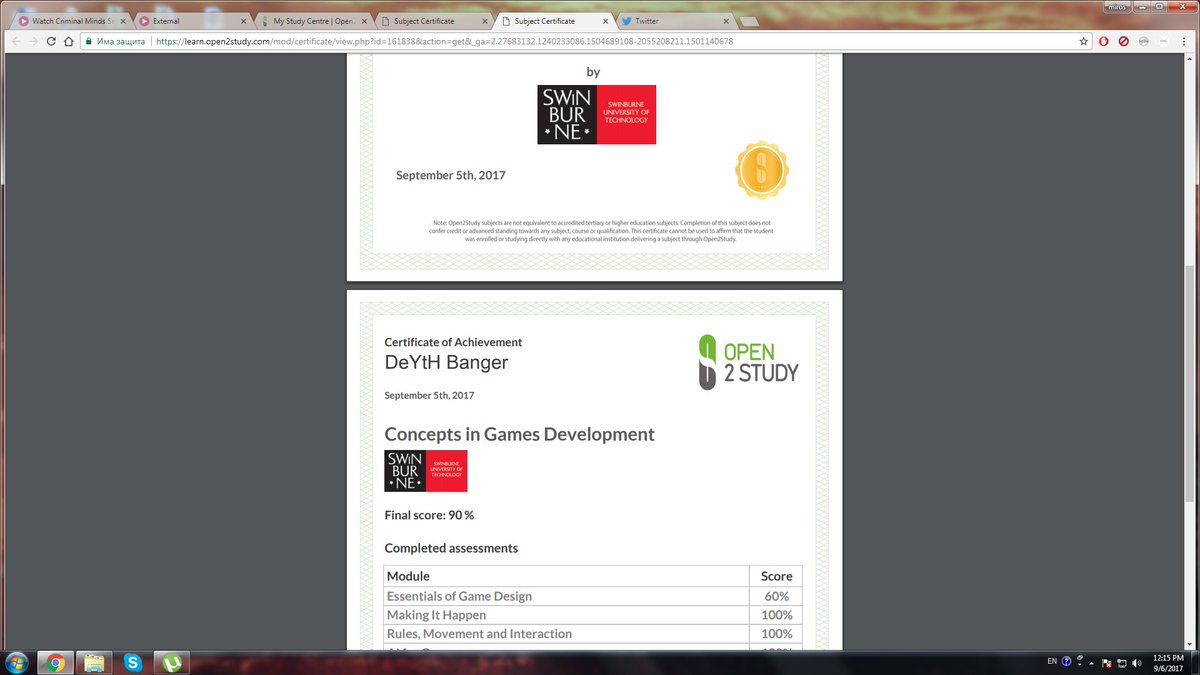Viewport: 1200px width, 675px height.
Task: Click Certificate of Achievement label
Action: coord(453,342)
